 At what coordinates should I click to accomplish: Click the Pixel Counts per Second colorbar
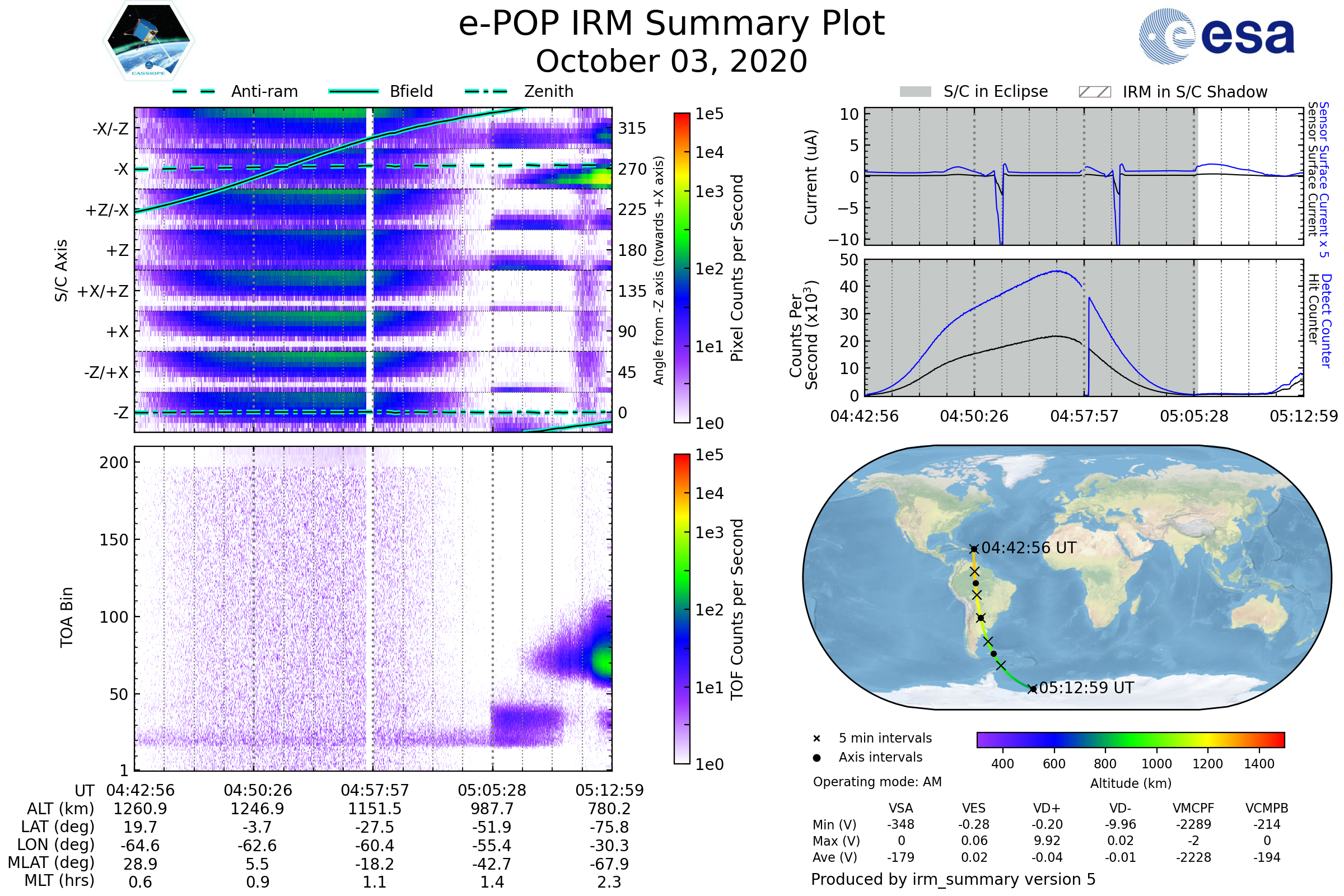click(682, 268)
